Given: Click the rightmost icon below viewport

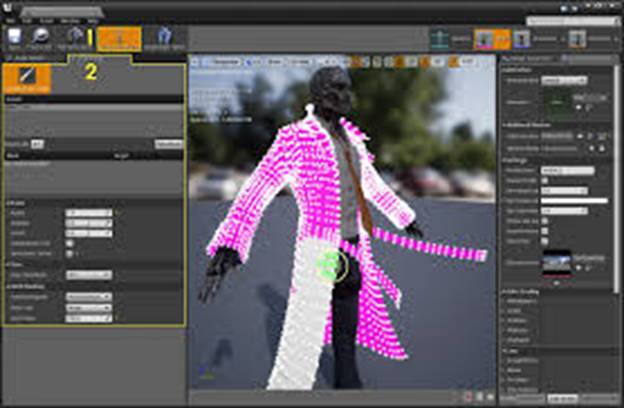Looking at the screenshot, I should [490, 397].
